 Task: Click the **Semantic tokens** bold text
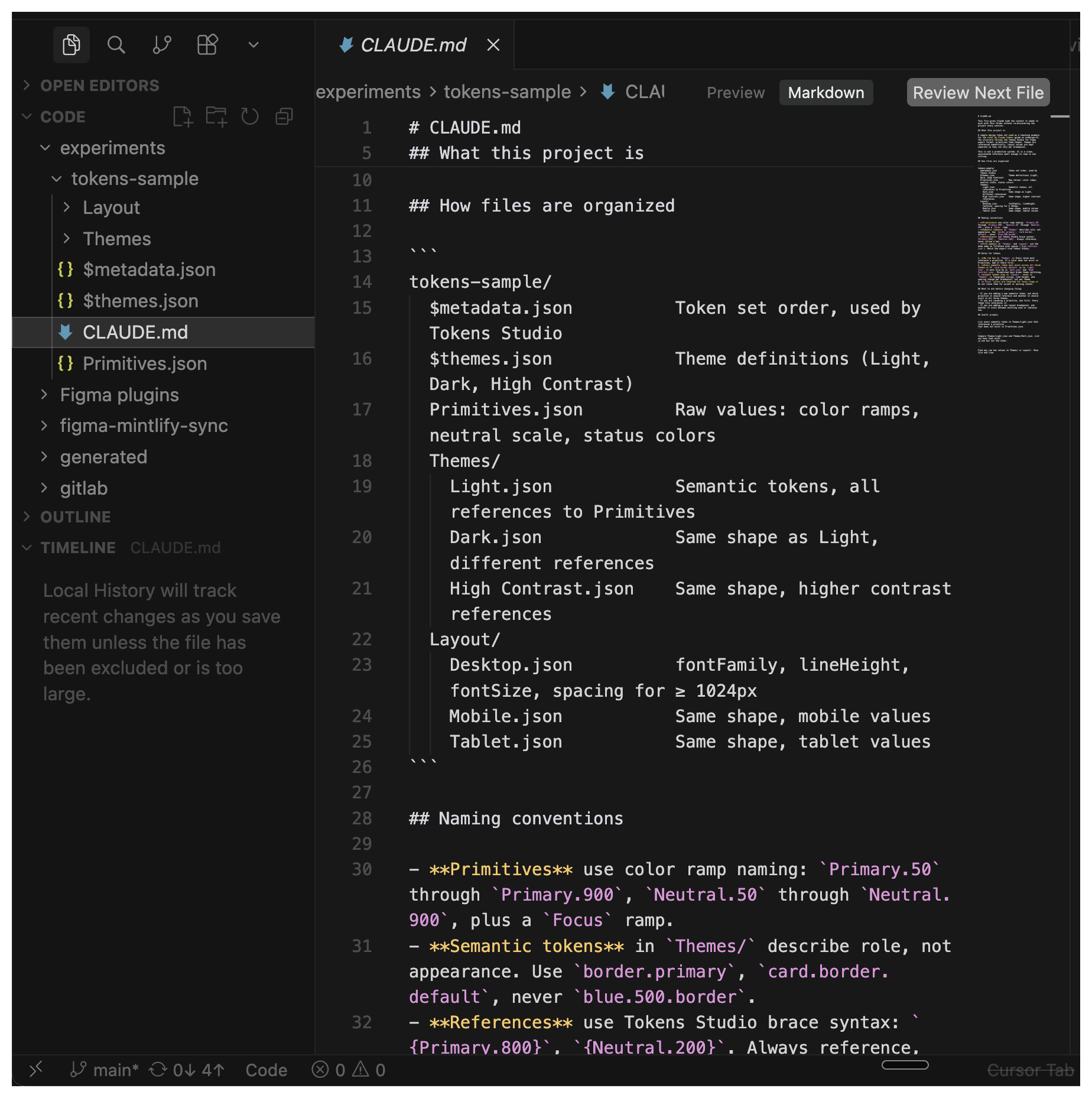(526, 946)
